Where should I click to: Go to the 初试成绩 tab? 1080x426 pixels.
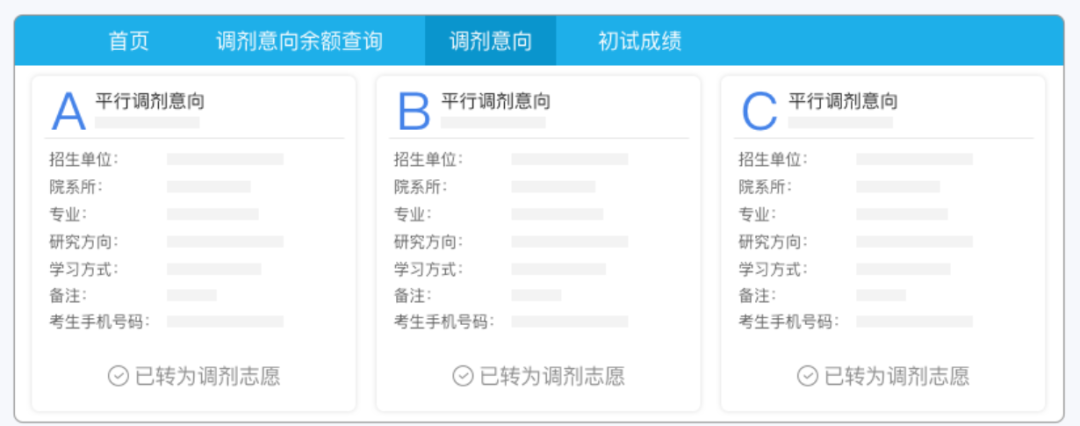[x=640, y=41]
